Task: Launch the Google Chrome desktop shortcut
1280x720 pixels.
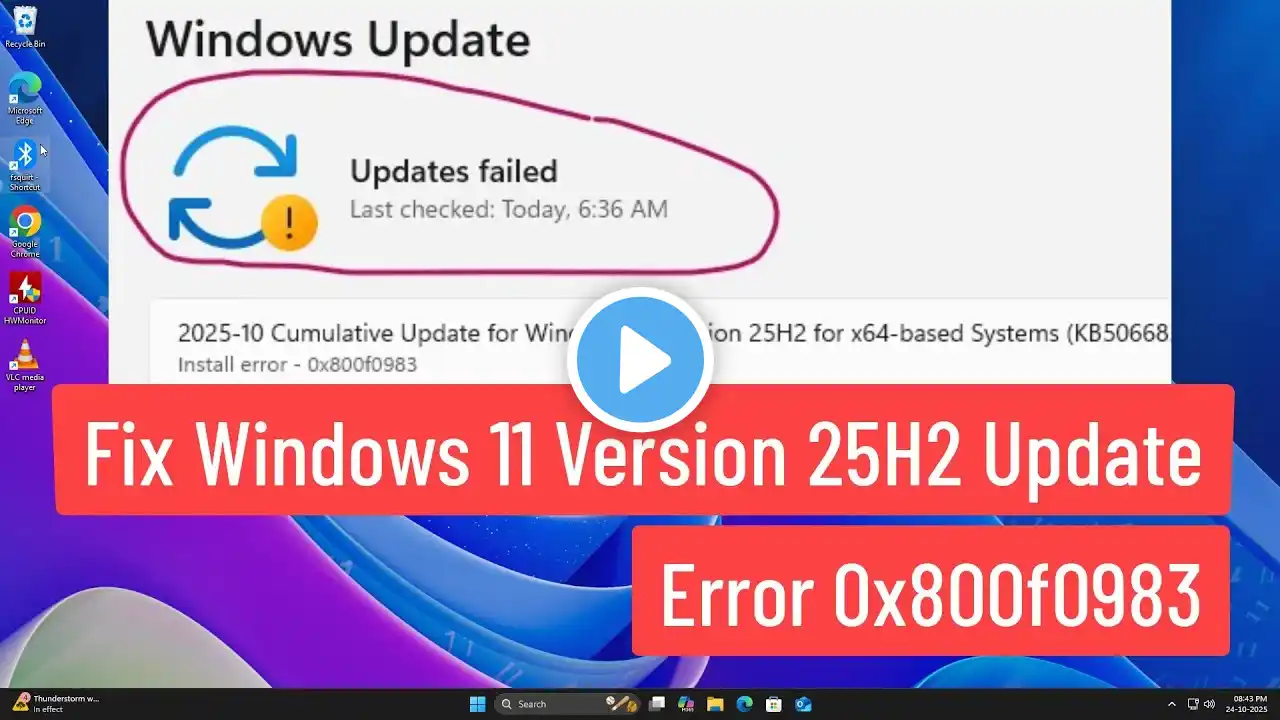Action: [x=24, y=232]
